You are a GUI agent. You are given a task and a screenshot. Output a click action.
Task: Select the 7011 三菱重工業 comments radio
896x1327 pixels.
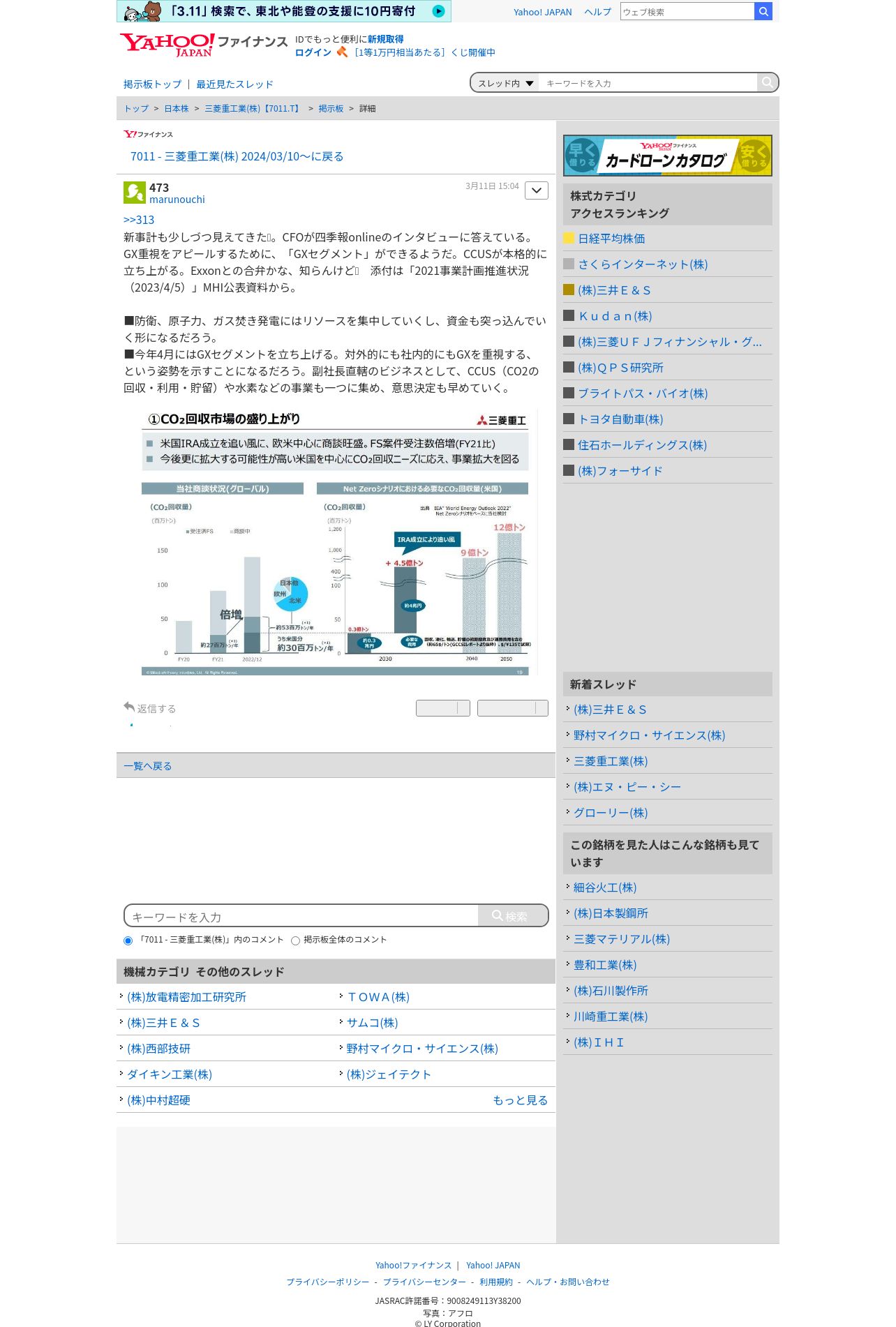click(x=128, y=940)
